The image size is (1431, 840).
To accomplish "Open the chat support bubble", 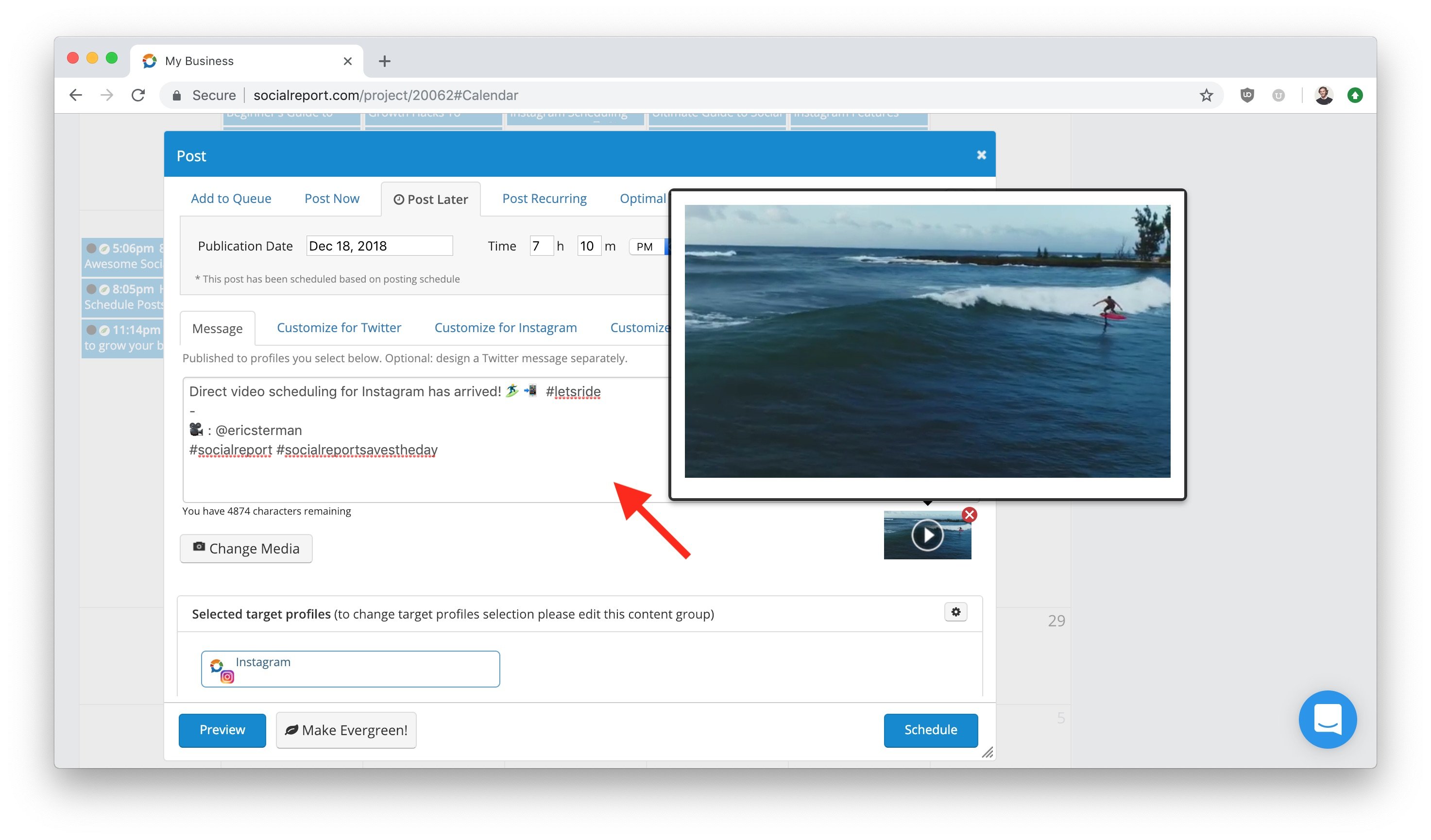I will (x=1327, y=719).
